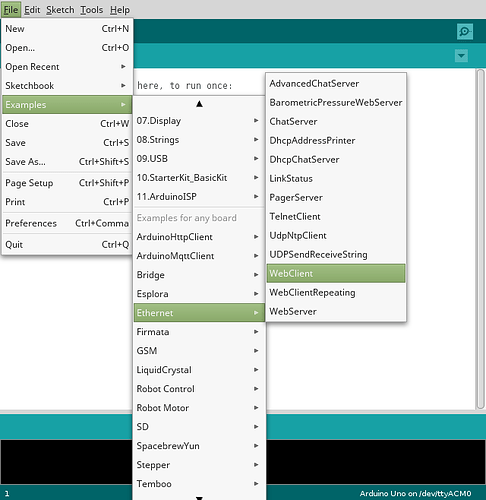
Task: Open UdpNtpClient example
Action: [336, 236]
